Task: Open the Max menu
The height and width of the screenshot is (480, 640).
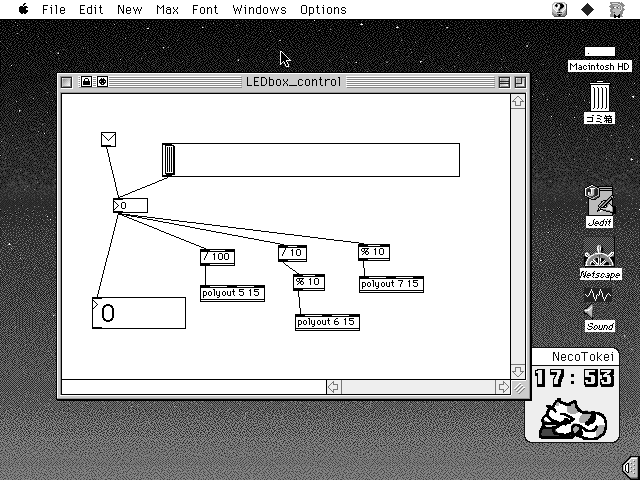Action: (x=167, y=9)
